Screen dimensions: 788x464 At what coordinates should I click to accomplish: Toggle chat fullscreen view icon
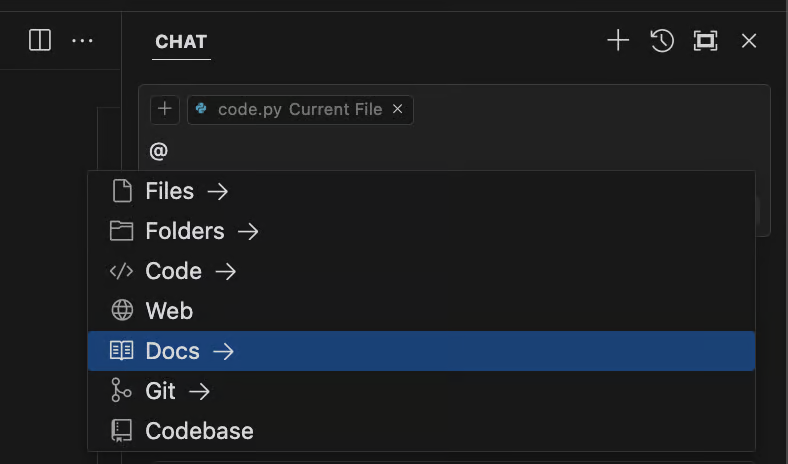click(706, 41)
